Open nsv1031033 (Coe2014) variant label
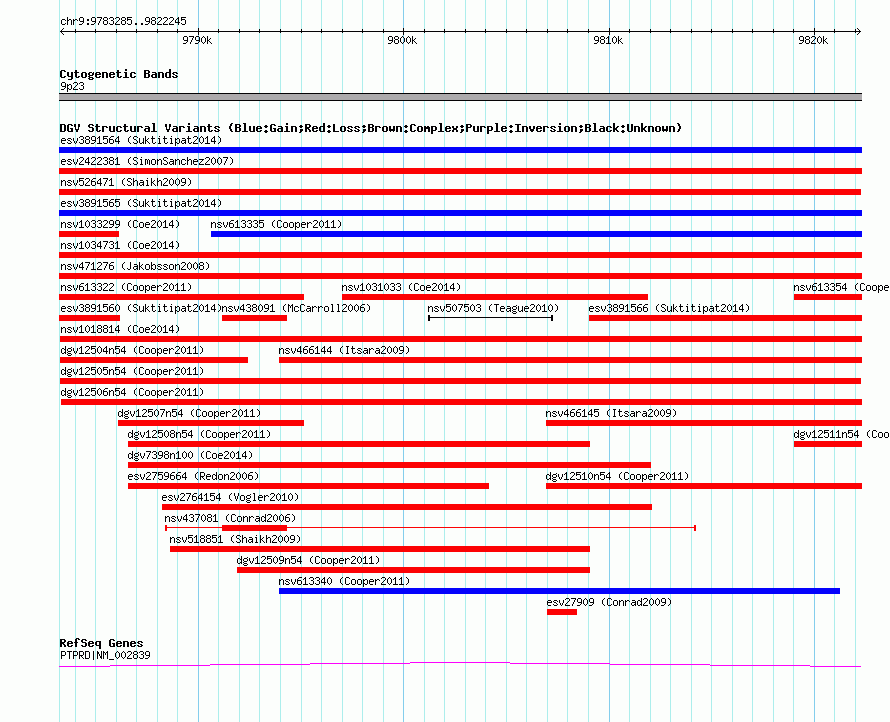The image size is (890, 722). [x=401, y=287]
